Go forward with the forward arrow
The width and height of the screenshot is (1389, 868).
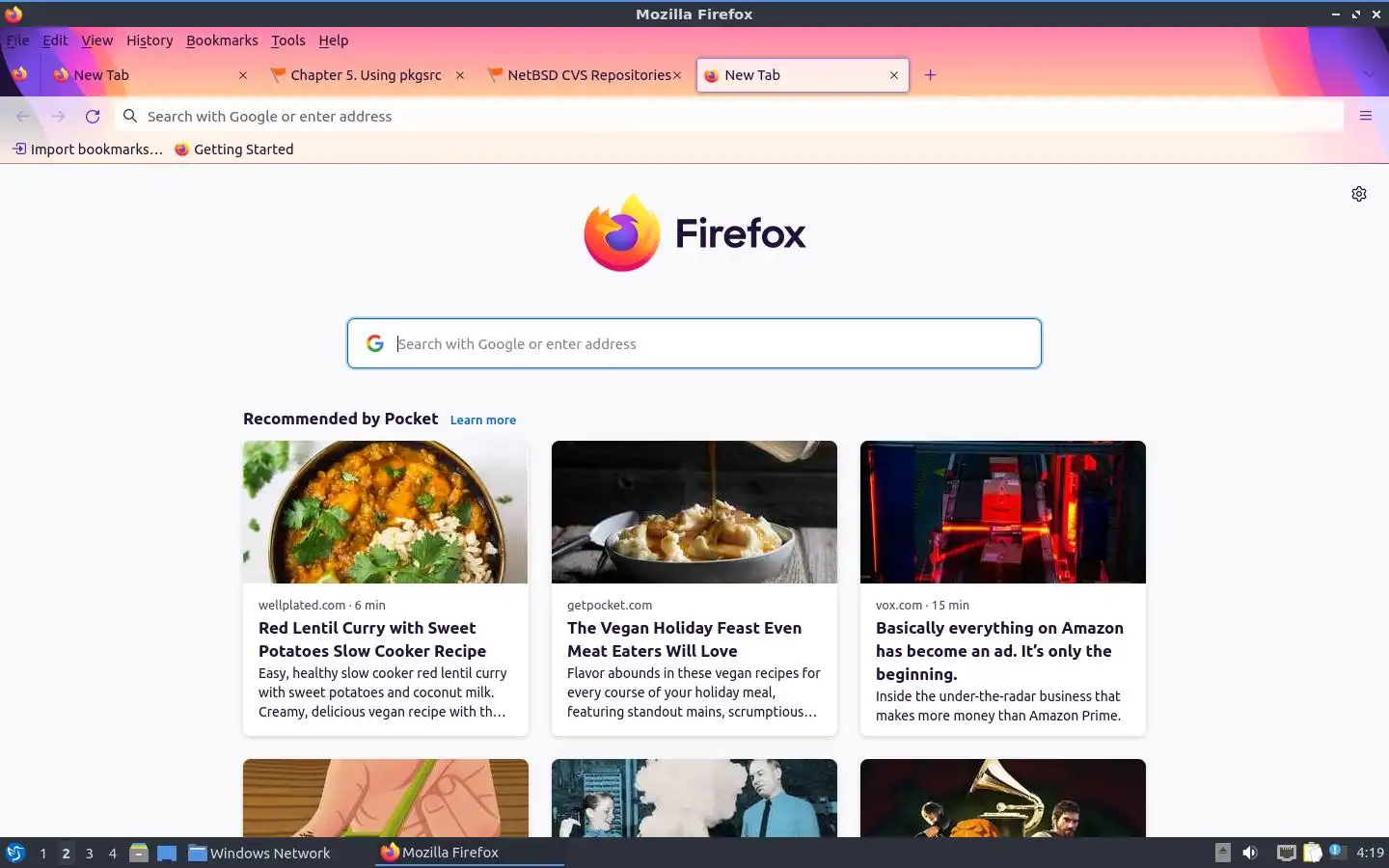click(x=58, y=116)
